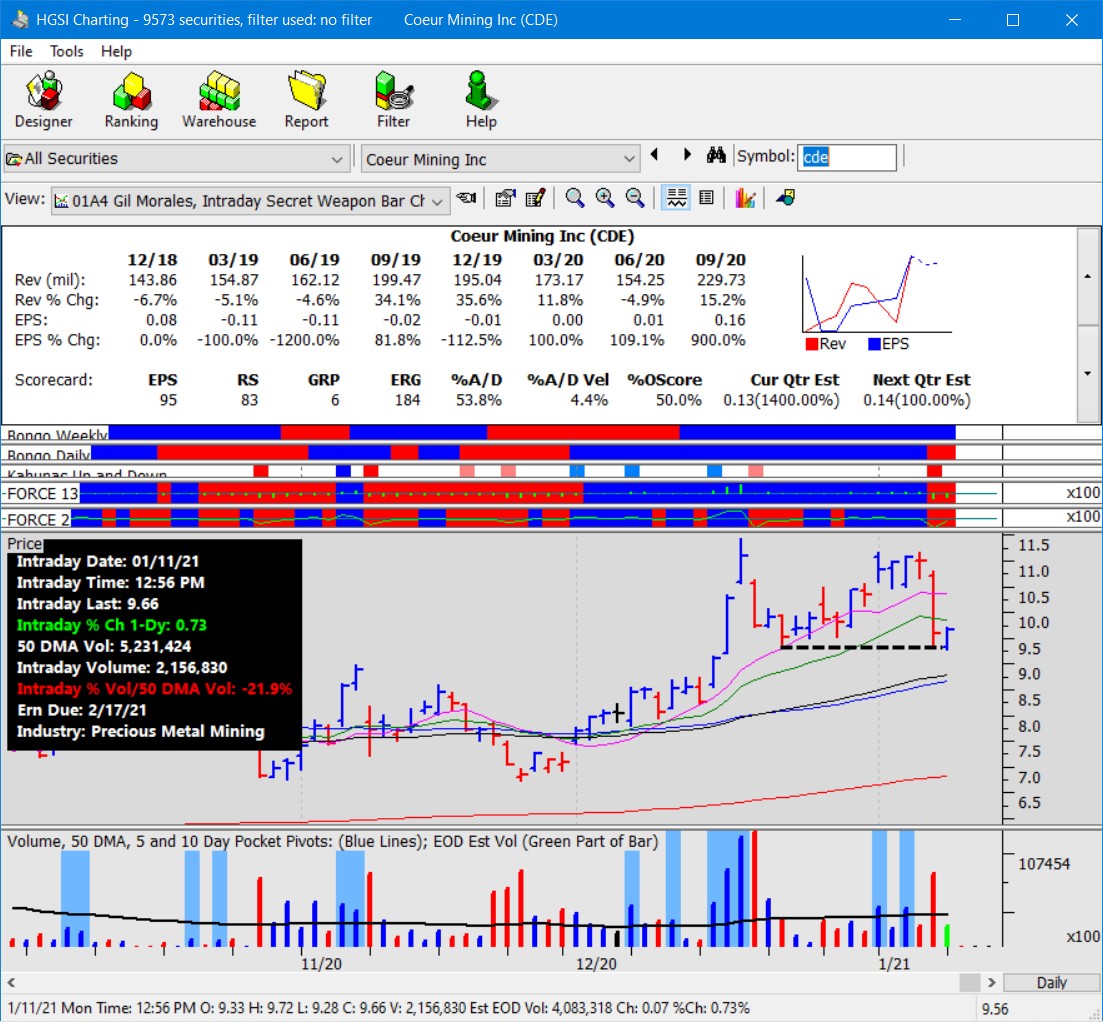The image size is (1103, 1022).
Task: Open the File menu
Action: (x=21, y=51)
